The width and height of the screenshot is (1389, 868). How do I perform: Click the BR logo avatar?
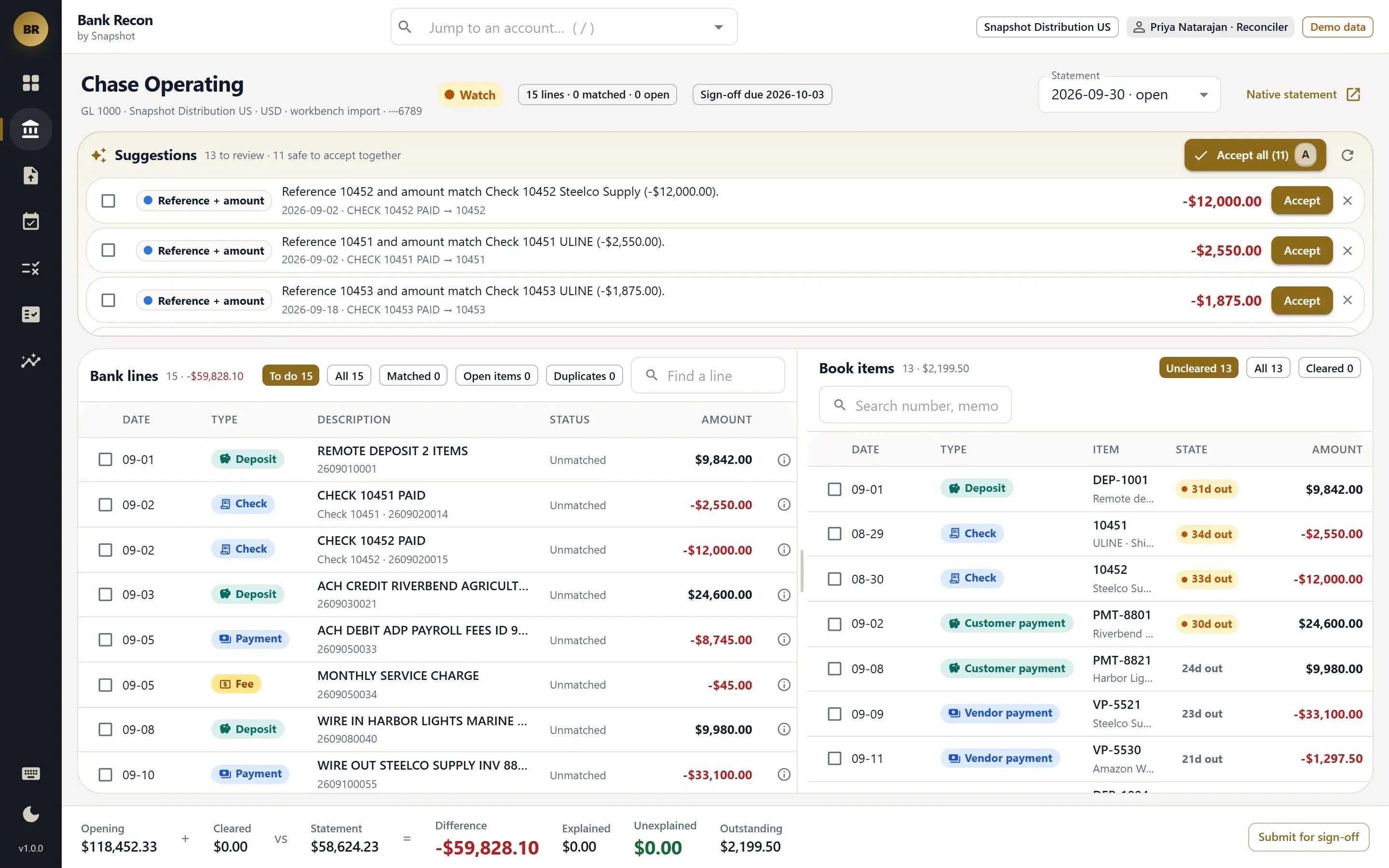pyautogui.click(x=30, y=29)
